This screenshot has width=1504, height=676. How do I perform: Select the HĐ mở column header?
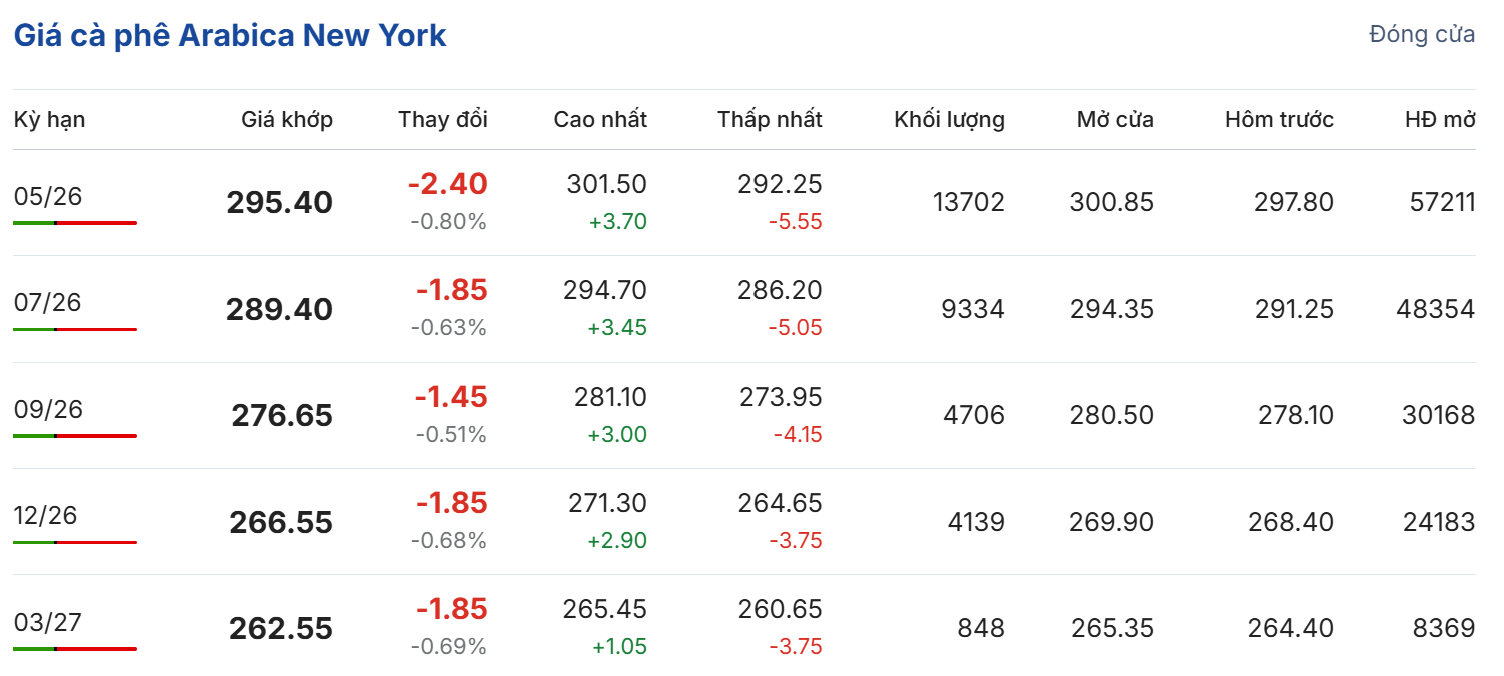[x=1439, y=120]
